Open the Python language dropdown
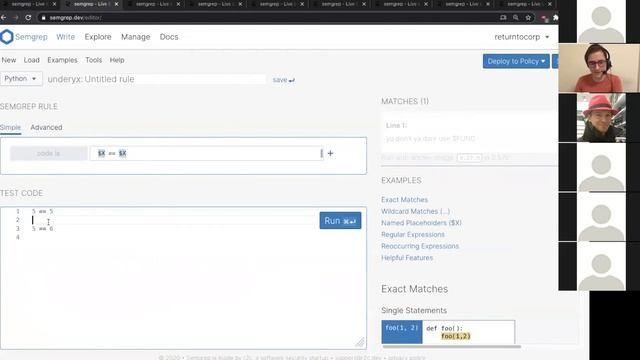Viewport: 640px width, 360px height. pyautogui.click(x=21, y=78)
